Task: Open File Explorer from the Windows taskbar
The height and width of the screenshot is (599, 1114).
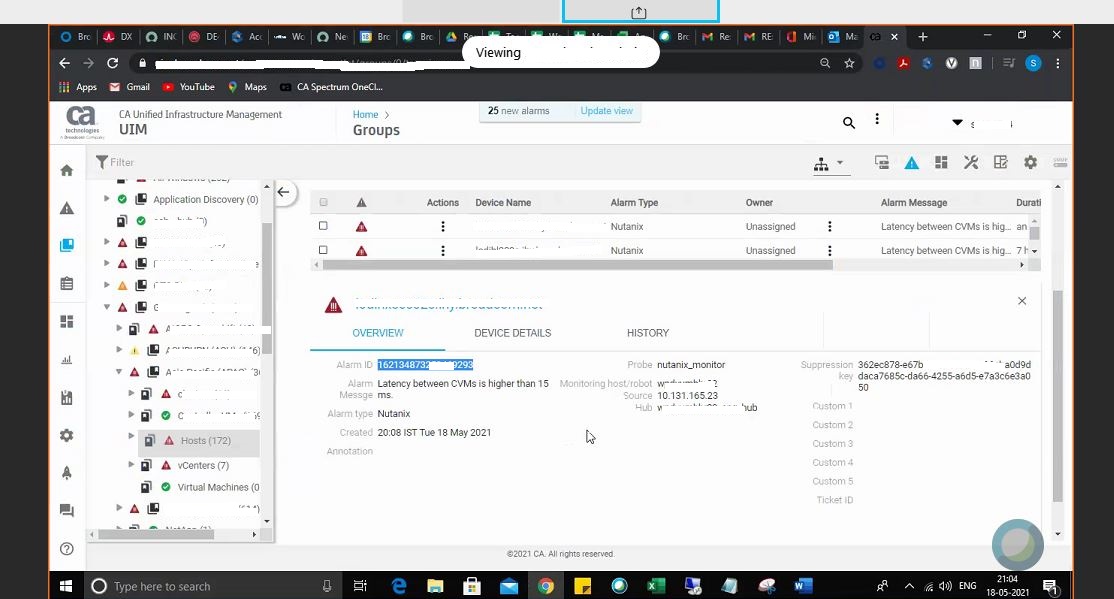Action: [435, 585]
